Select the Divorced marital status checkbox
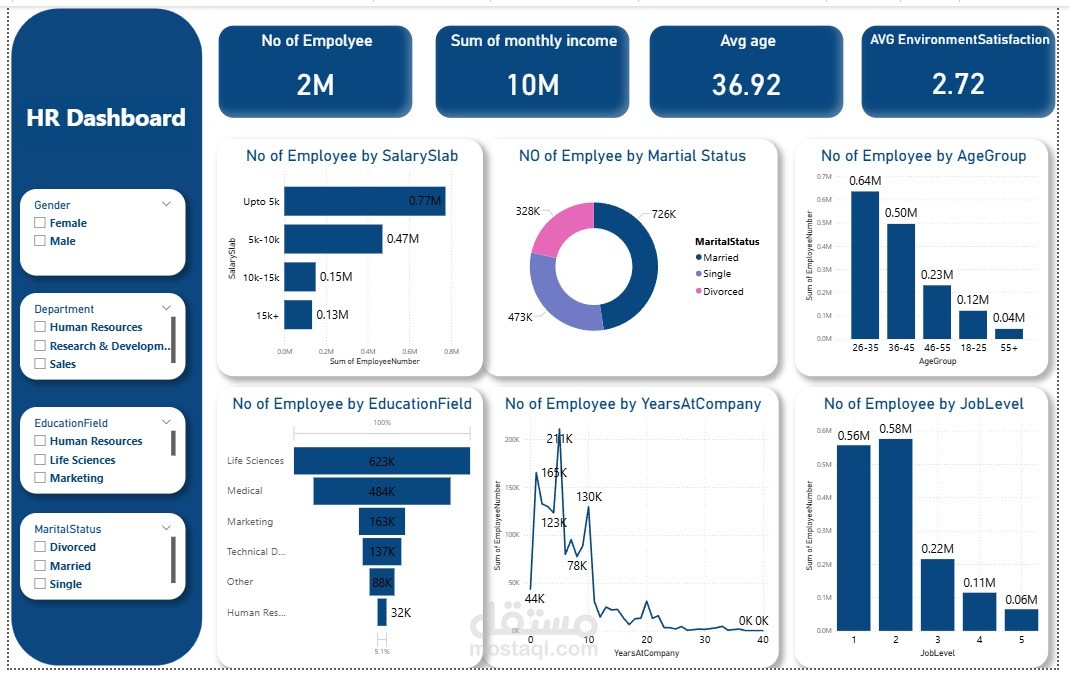The height and width of the screenshot is (673, 1069). [39, 546]
